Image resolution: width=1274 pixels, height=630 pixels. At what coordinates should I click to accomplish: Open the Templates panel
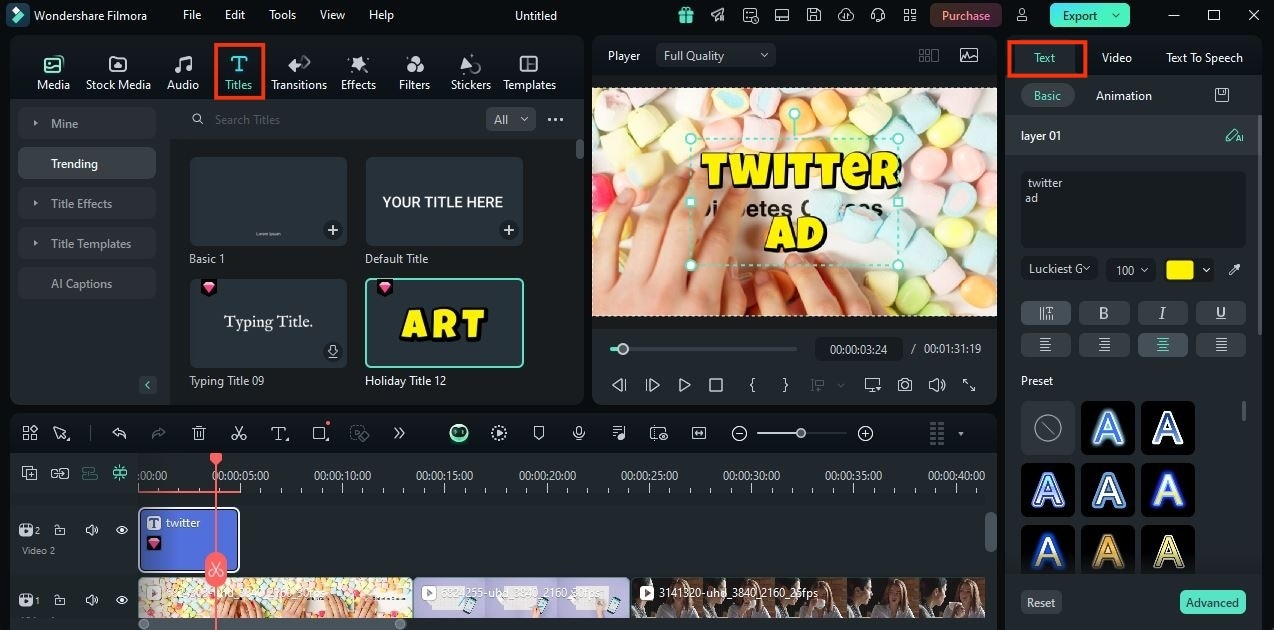[x=529, y=73]
